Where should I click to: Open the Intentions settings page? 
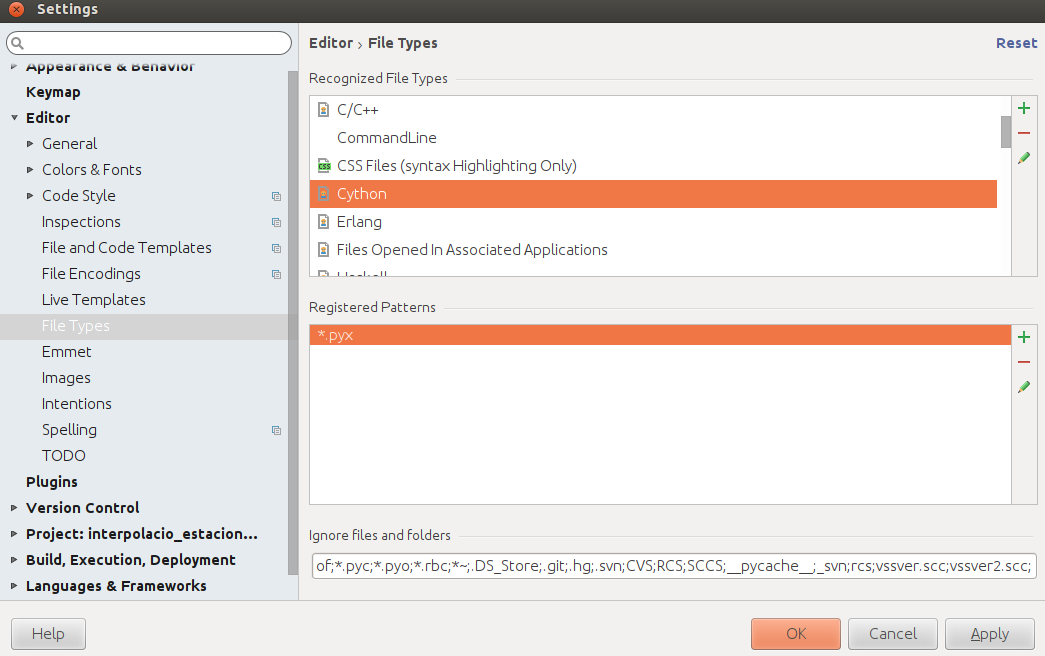tap(77, 403)
